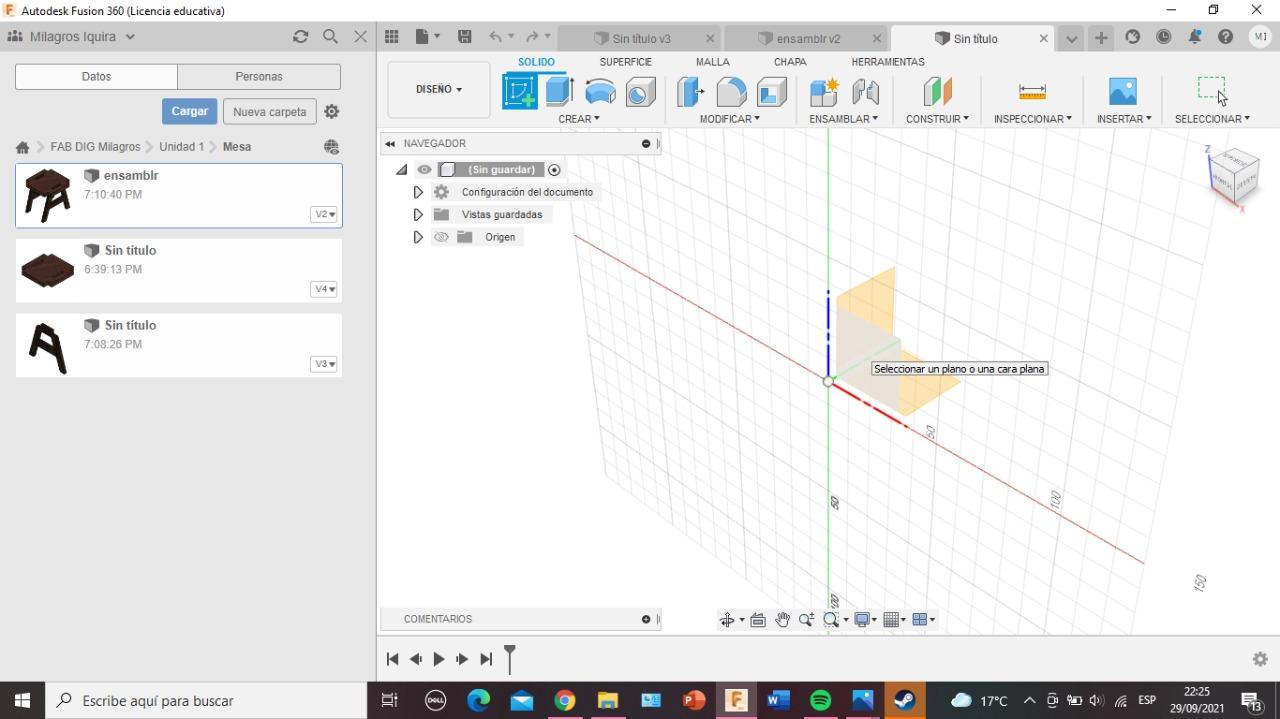Click the home icon in breadcrumb
Image resolution: width=1280 pixels, height=719 pixels.
point(22,147)
